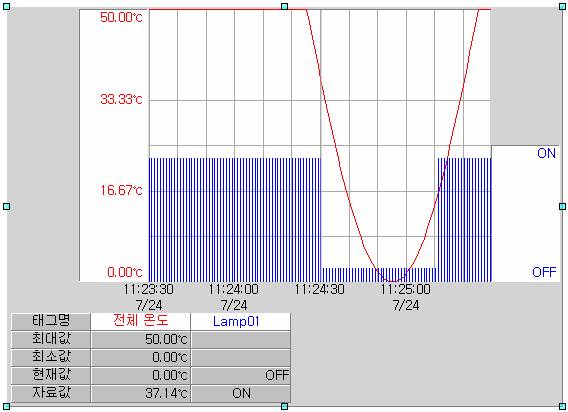Click the bottom-right selection handle
Viewport: 568px width, 412px height.
click(562, 406)
